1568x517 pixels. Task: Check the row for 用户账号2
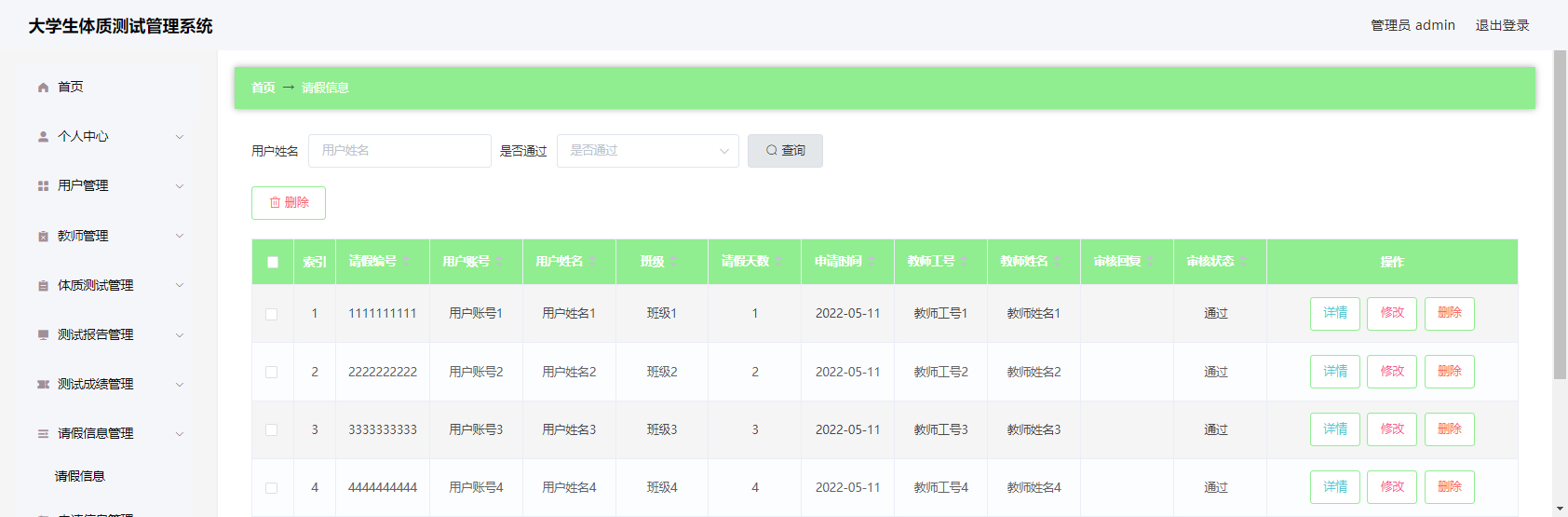tap(272, 373)
